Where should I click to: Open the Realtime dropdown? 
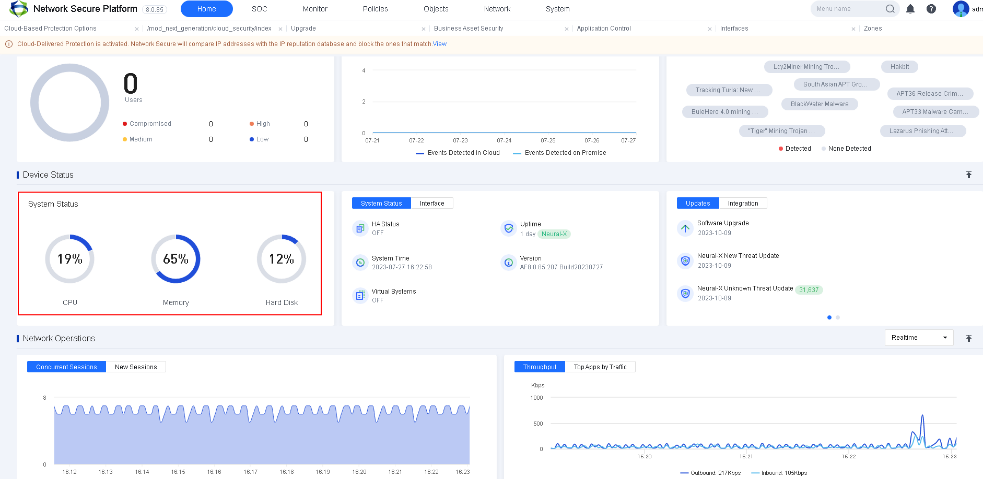[x=919, y=338]
